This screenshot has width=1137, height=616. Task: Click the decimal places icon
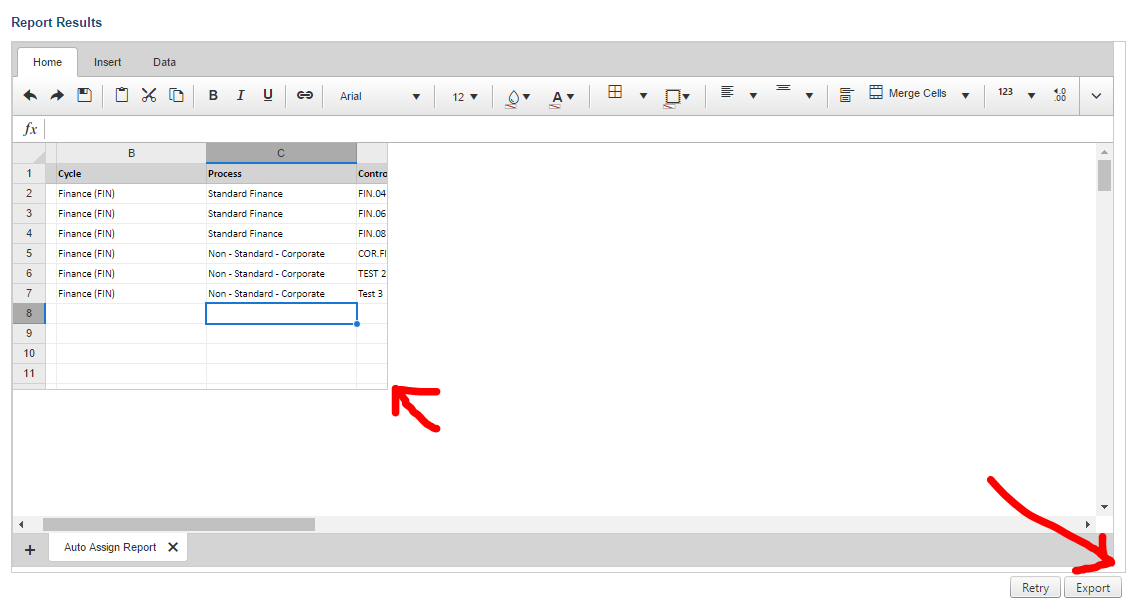tap(1060, 95)
